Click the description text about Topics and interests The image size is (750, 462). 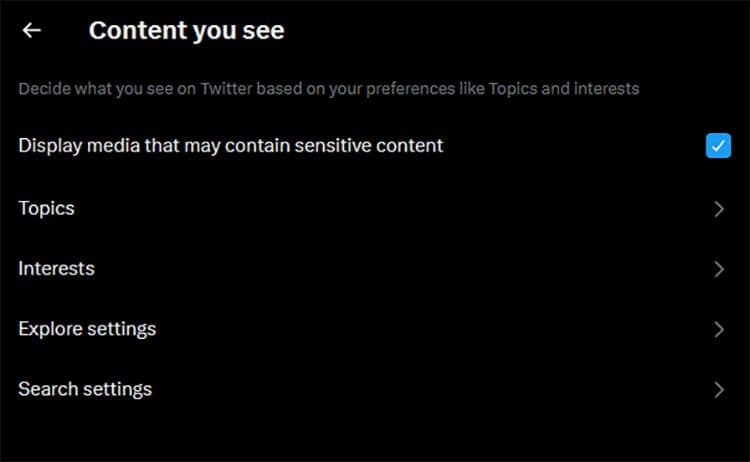point(328,89)
